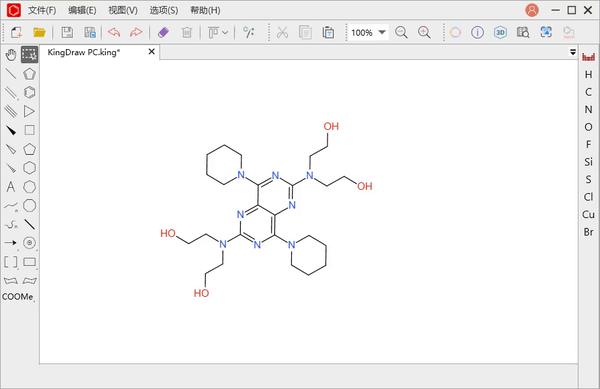The height and width of the screenshot is (389, 600).
Task: Click the Save As icon
Action: point(90,33)
